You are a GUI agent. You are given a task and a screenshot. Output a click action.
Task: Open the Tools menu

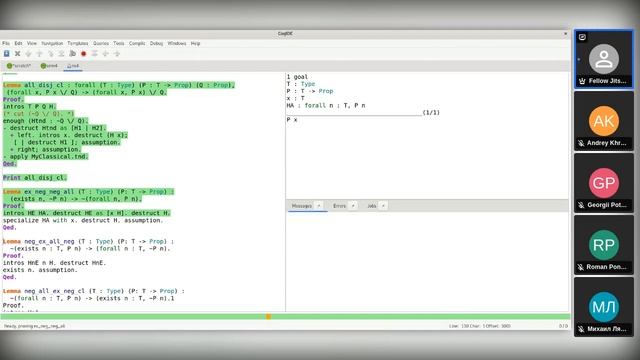pos(119,43)
